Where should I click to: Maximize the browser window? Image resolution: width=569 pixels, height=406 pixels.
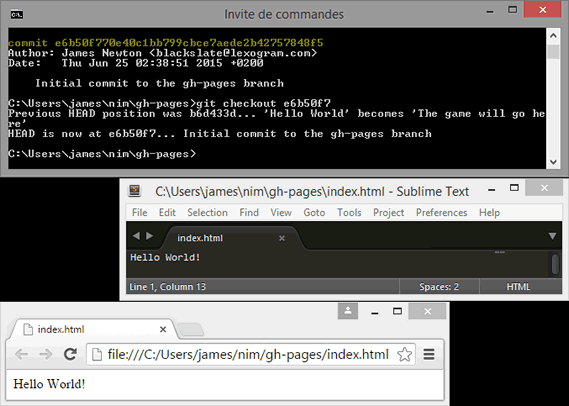(x=397, y=311)
